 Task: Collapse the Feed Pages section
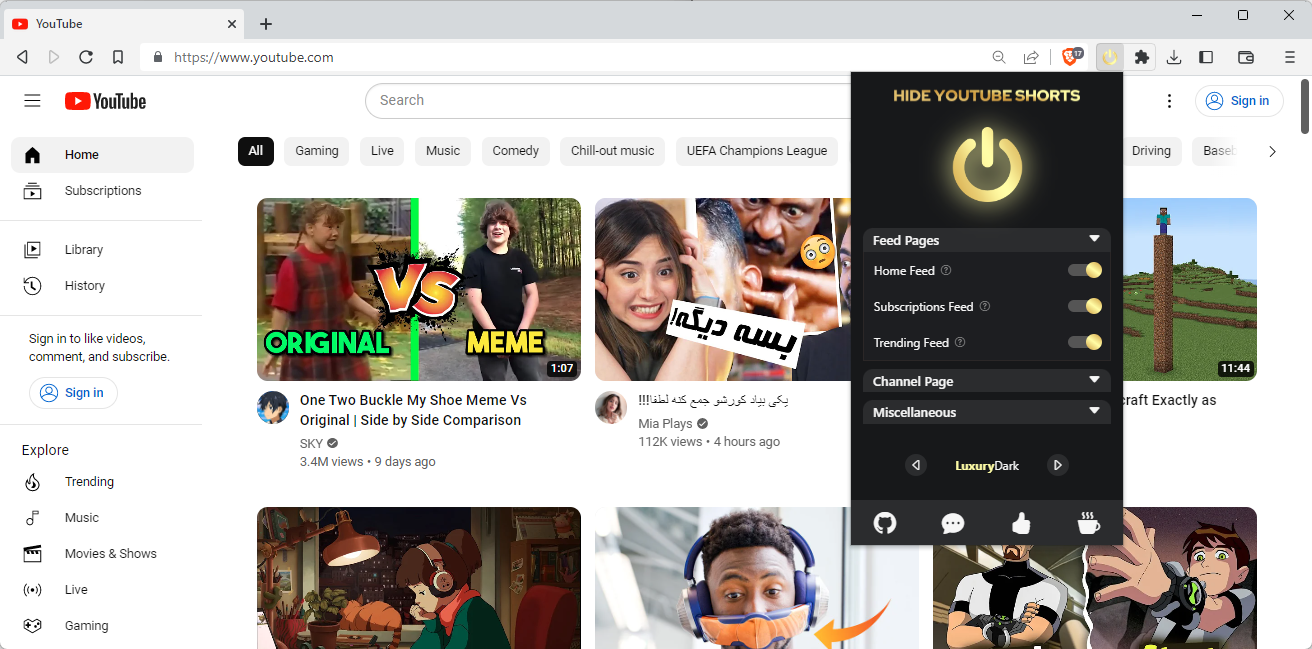pos(987,240)
